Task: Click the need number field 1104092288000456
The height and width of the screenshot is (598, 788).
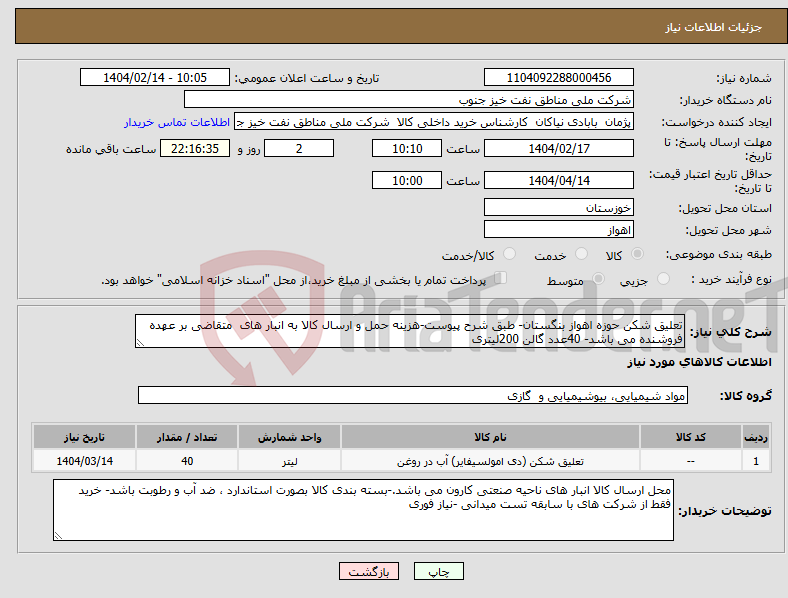Action: [559, 77]
